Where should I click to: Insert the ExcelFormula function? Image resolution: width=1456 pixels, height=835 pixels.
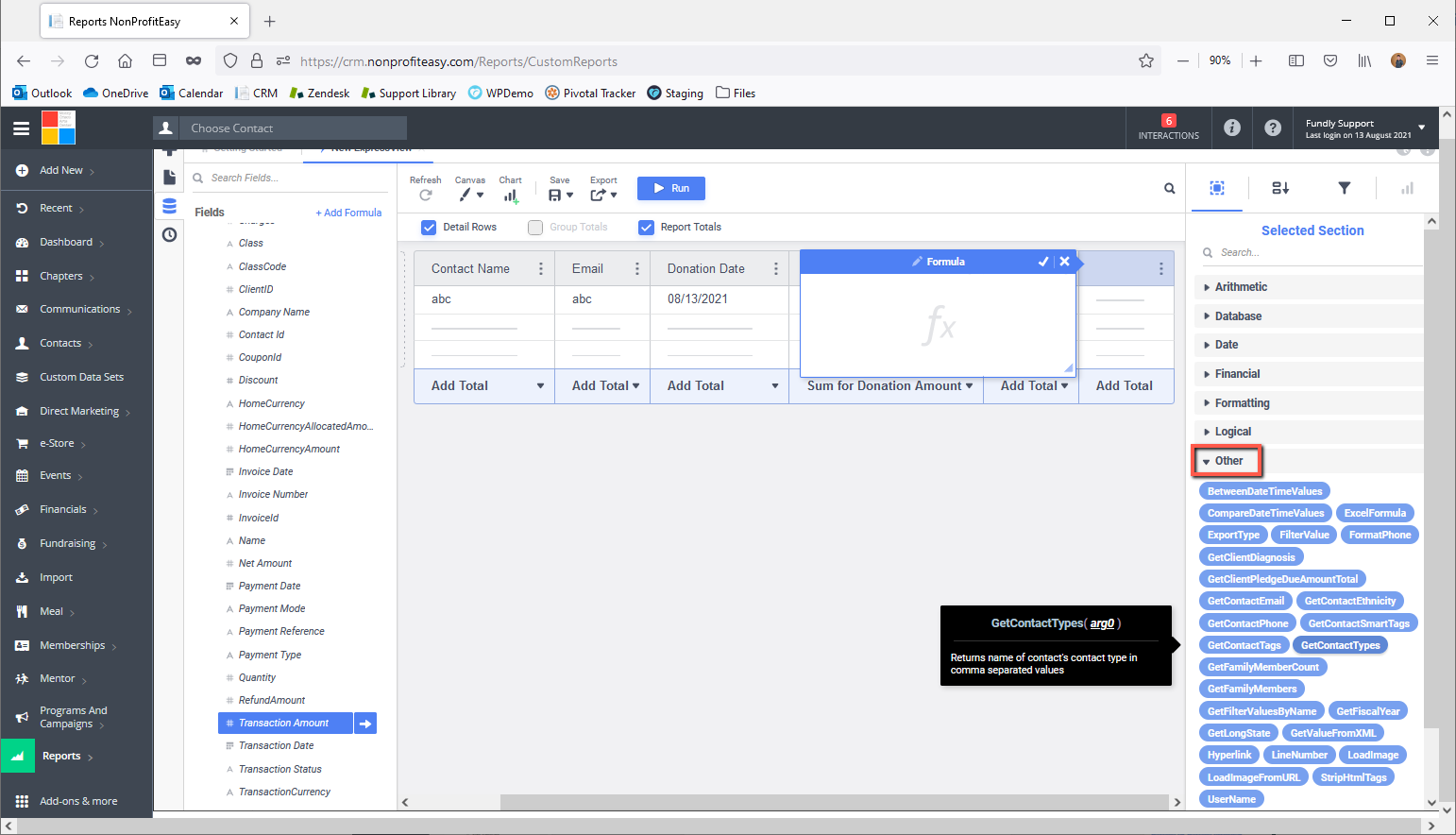tap(1375, 514)
